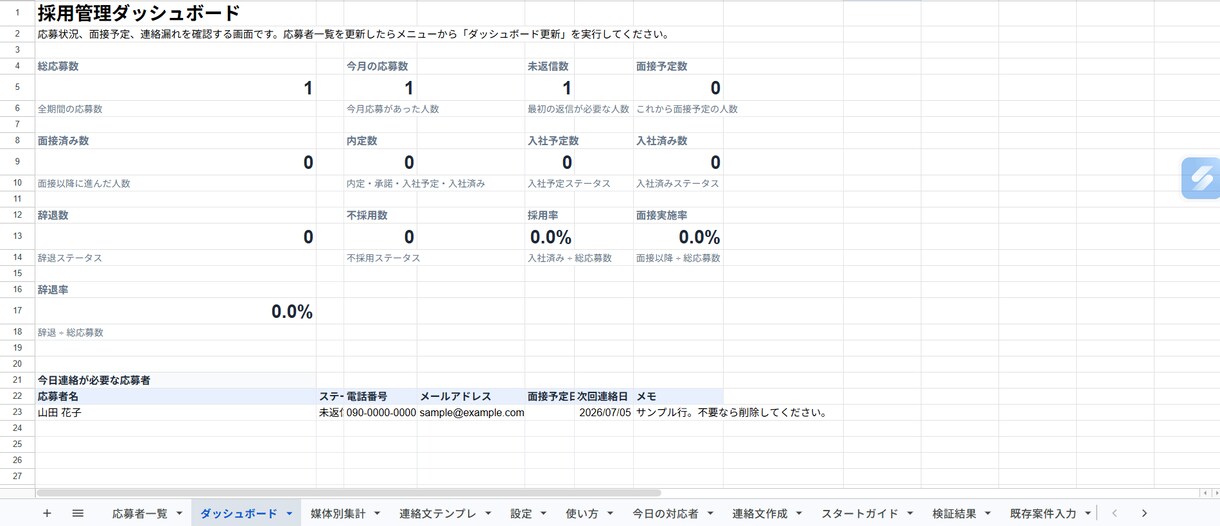Image resolution: width=1220 pixels, height=526 pixels.
Task: Select the 面接実施率 label cell
Action: [677, 215]
